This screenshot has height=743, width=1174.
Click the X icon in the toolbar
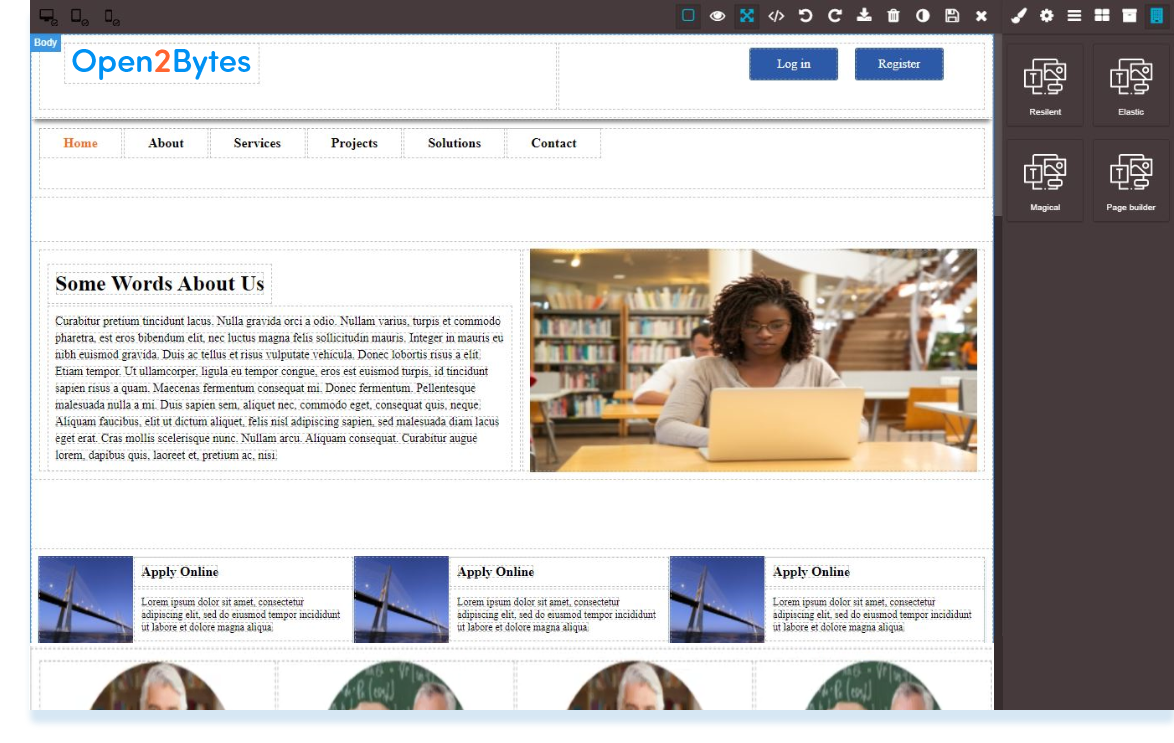[x=981, y=16]
